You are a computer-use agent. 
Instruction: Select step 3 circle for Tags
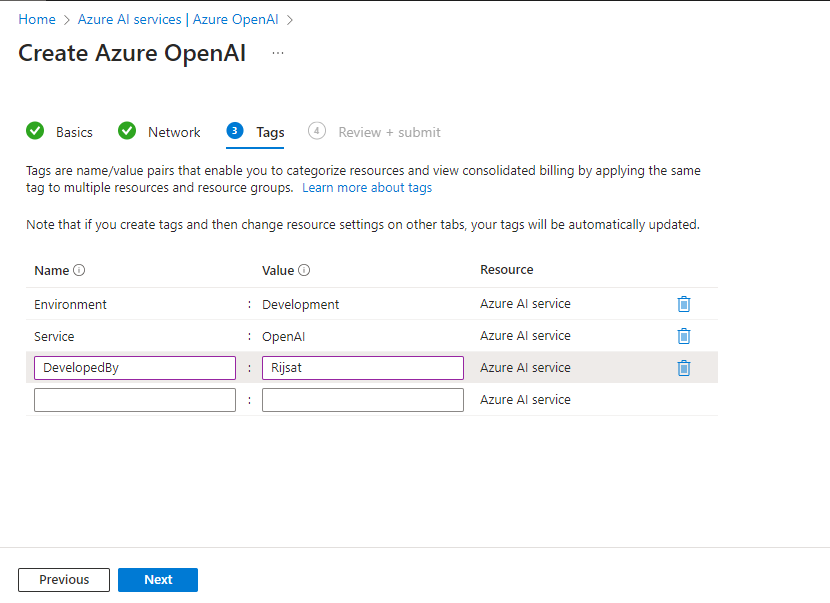[x=234, y=130]
